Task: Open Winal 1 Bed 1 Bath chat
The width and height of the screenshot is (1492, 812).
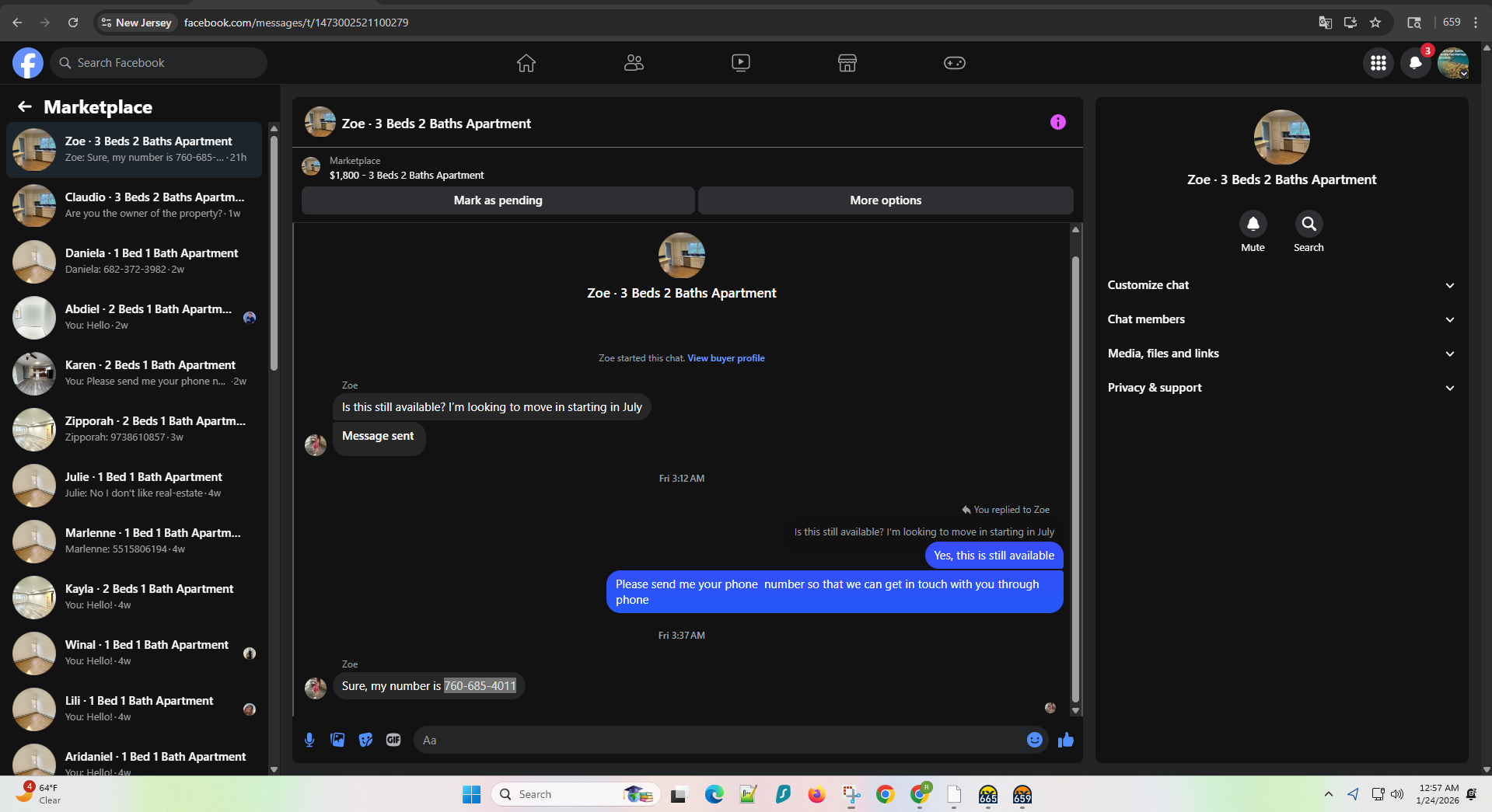Action: [135, 653]
